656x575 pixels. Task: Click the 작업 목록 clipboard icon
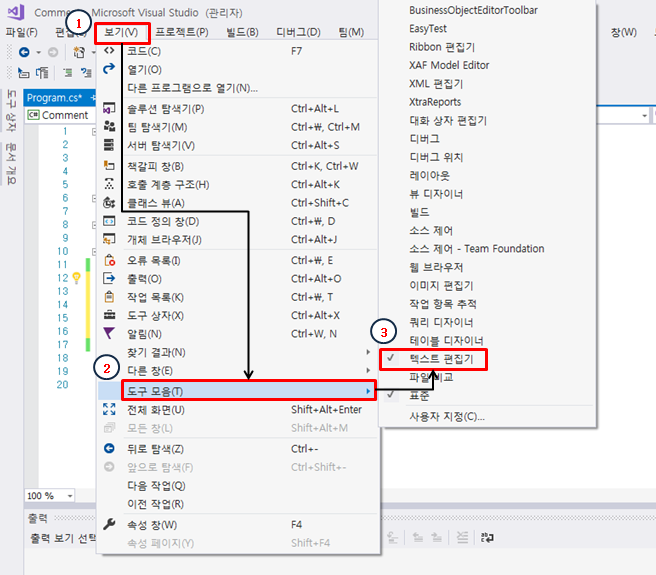coord(109,296)
